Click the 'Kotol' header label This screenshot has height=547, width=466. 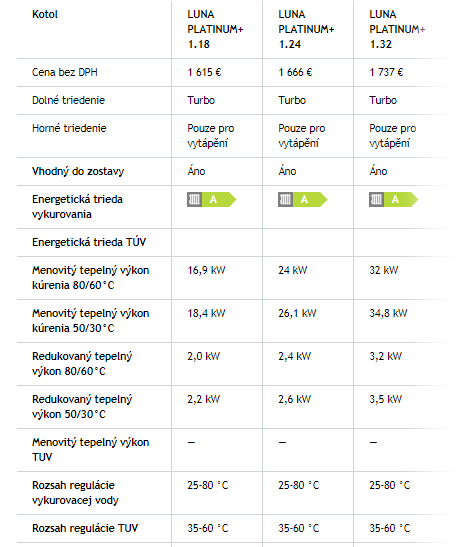pyautogui.click(x=45, y=14)
